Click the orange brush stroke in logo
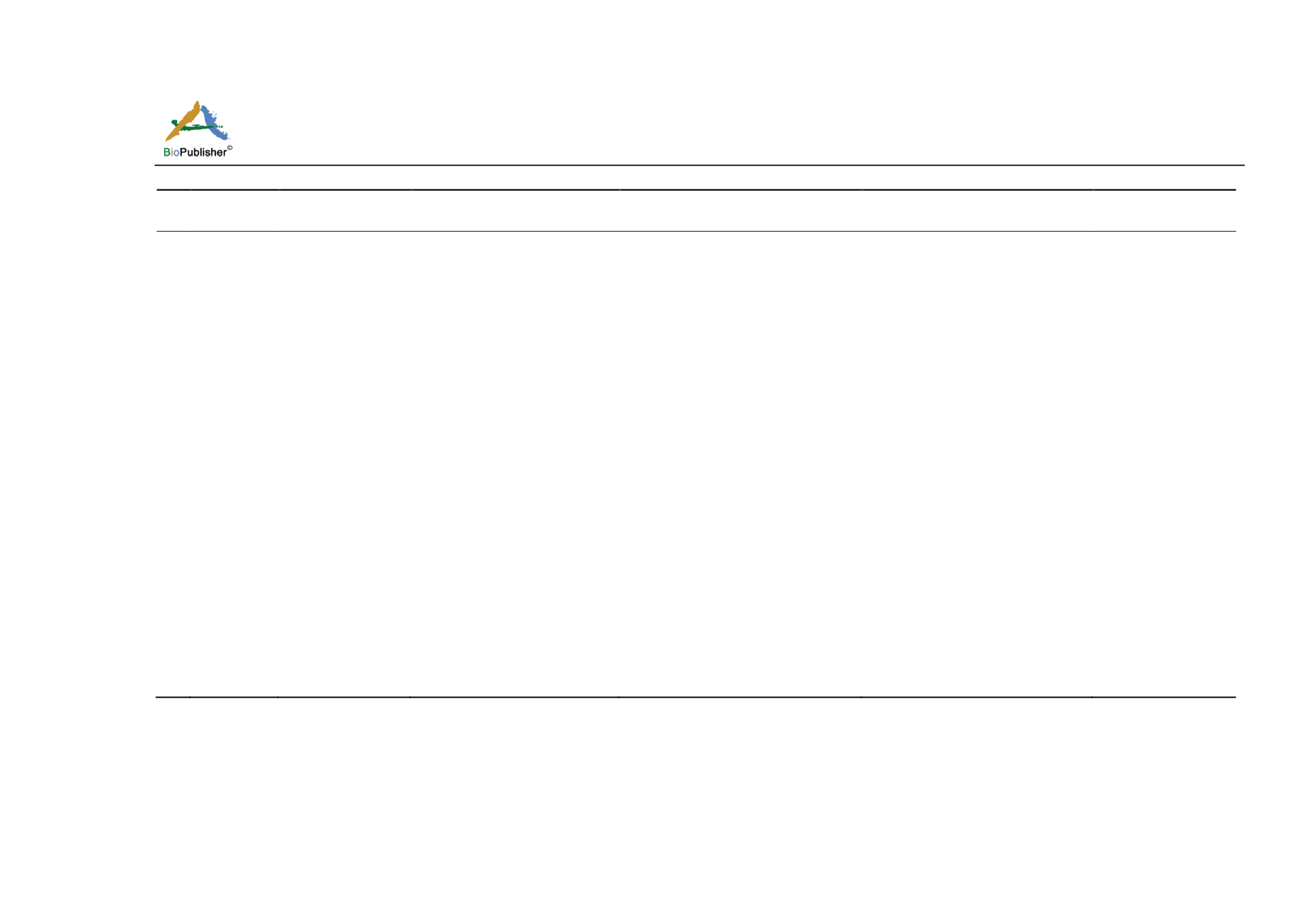Image resolution: width=1308 pixels, height=924 pixels. click(x=183, y=122)
